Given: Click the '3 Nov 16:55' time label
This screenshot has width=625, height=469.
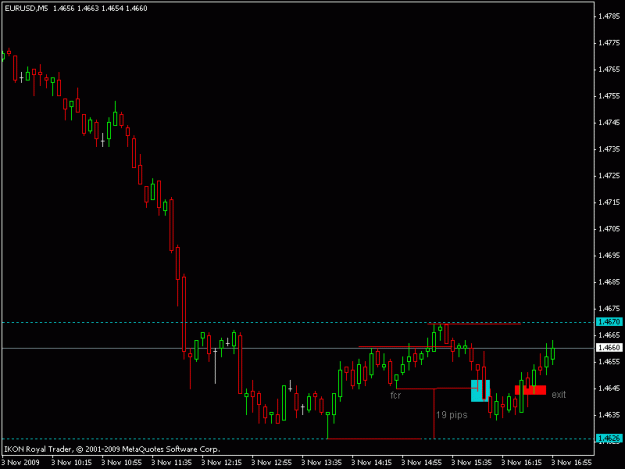Looking at the screenshot, I should tap(572, 463).
